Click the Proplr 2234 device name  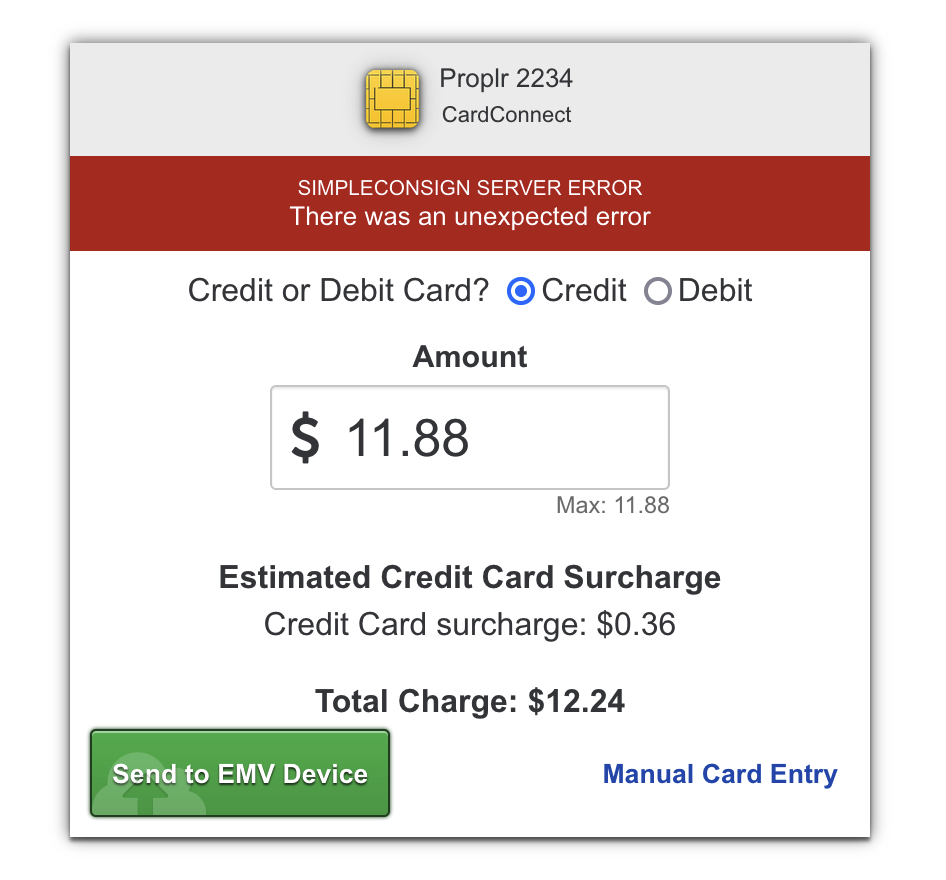point(506,78)
